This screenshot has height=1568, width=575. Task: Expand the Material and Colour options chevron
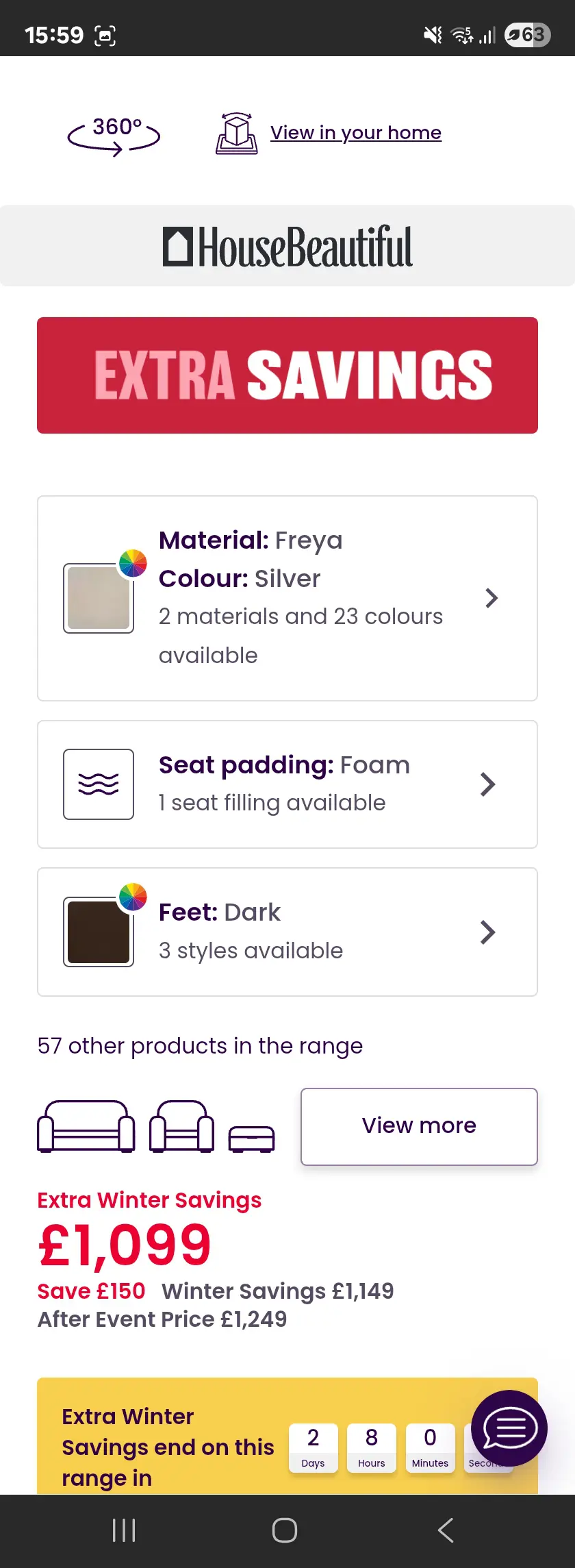[491, 598]
